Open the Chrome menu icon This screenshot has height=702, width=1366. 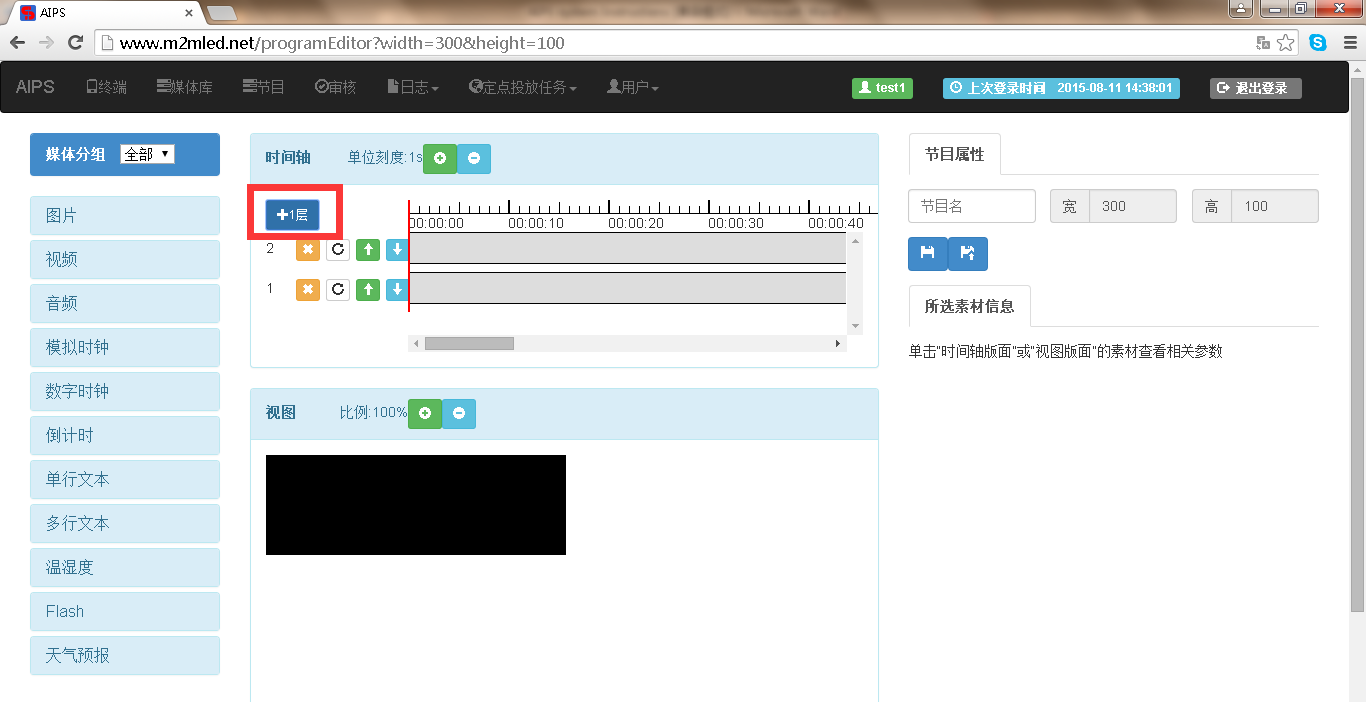coord(1348,43)
